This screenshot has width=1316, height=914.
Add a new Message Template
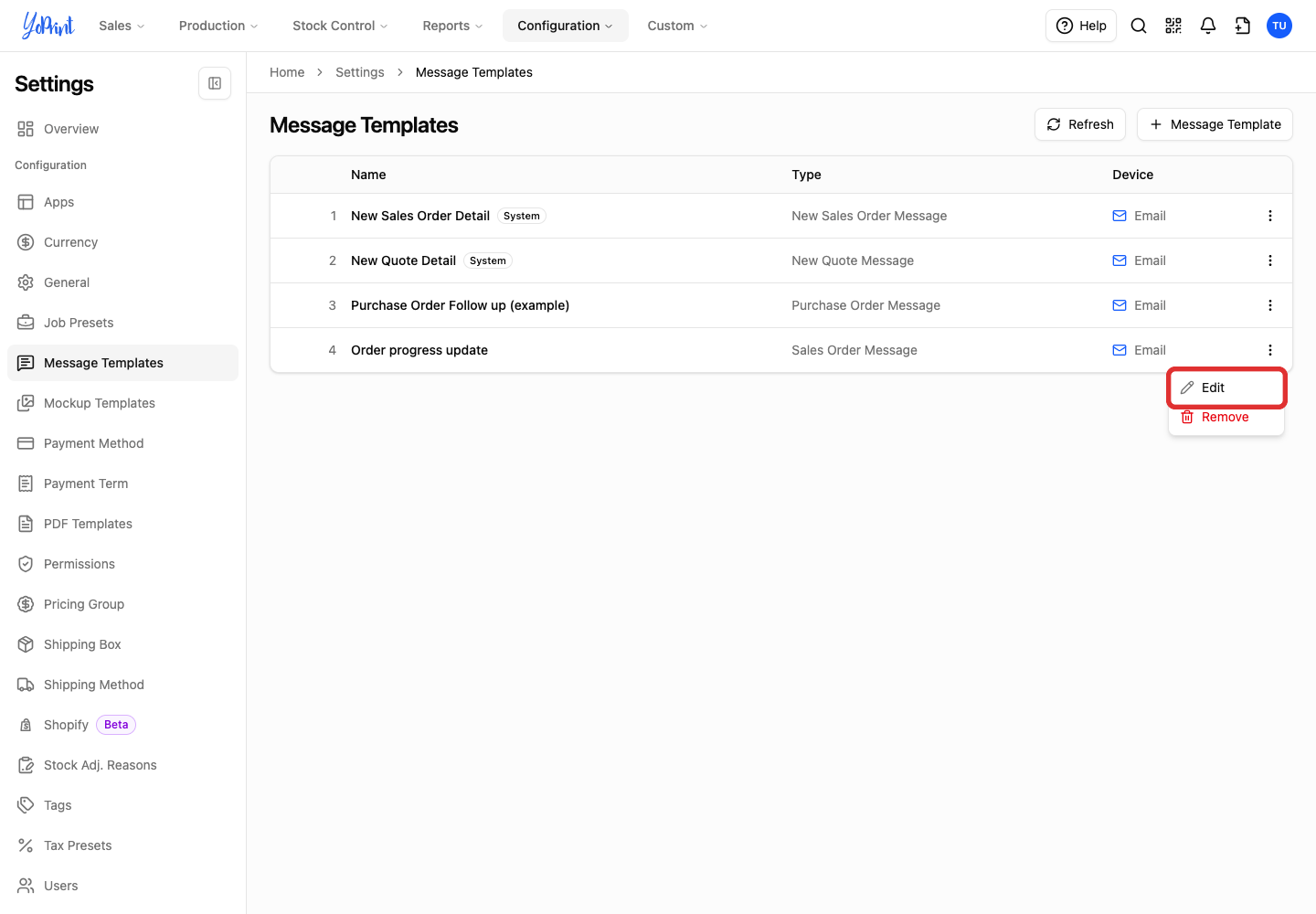pos(1215,124)
